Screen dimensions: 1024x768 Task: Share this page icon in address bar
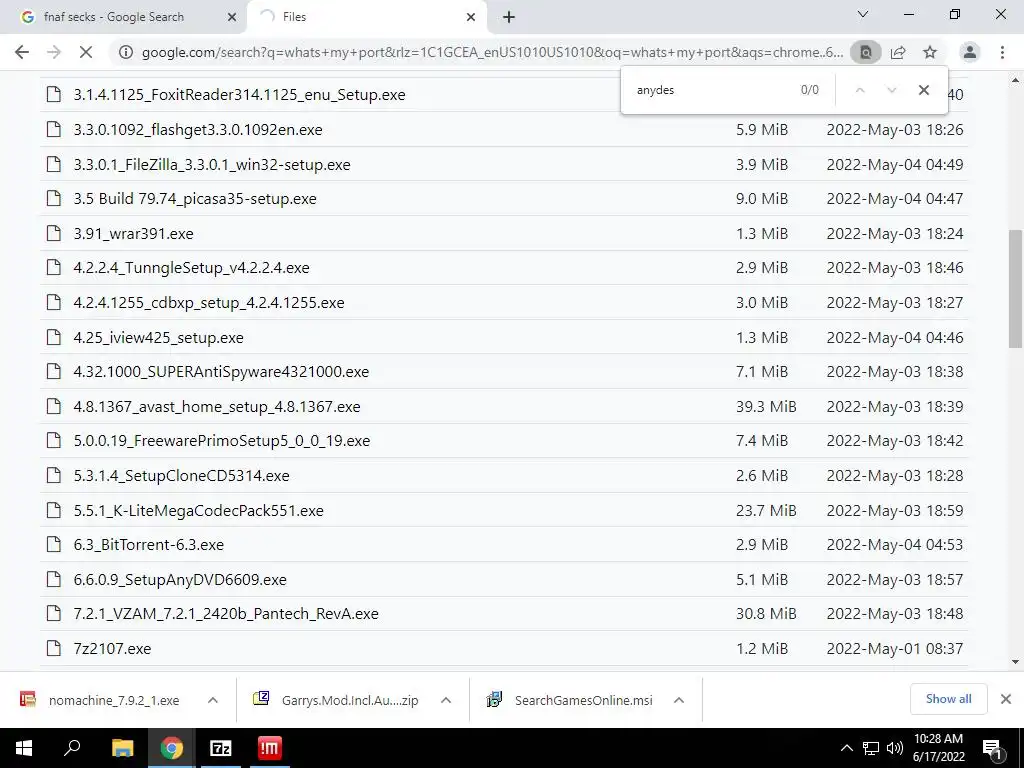(898, 52)
